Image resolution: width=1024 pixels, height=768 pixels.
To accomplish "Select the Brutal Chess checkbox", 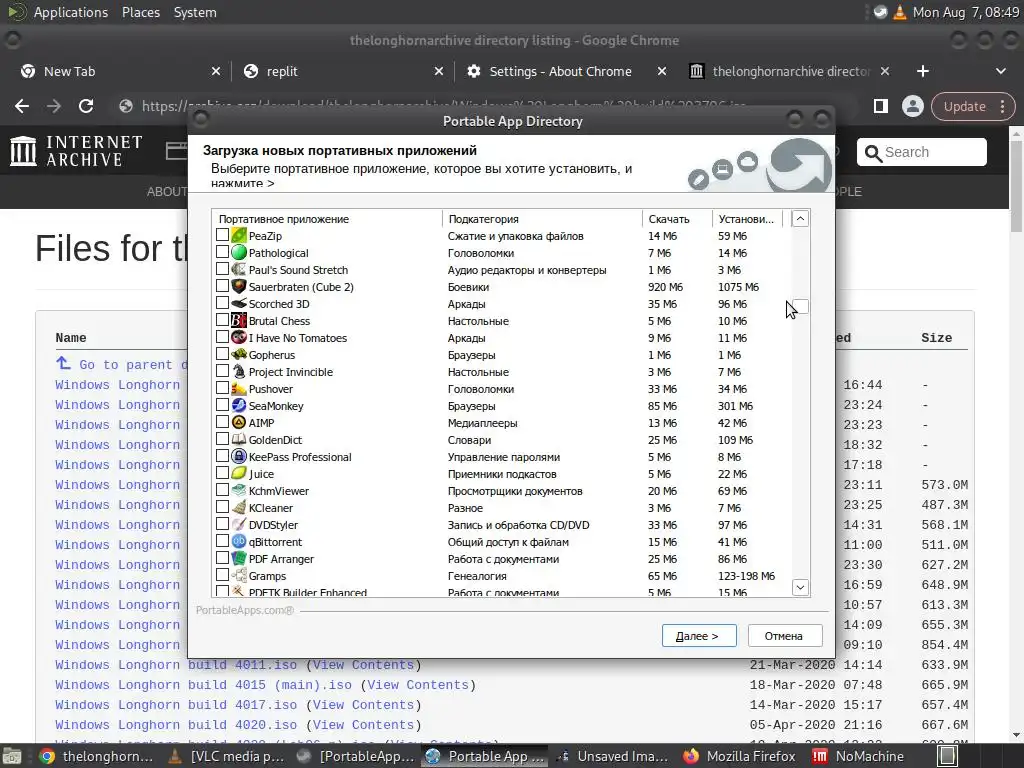I will (x=222, y=319).
